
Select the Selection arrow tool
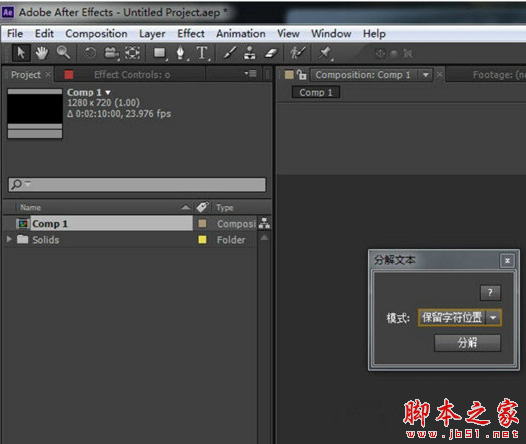pyautogui.click(x=21, y=53)
